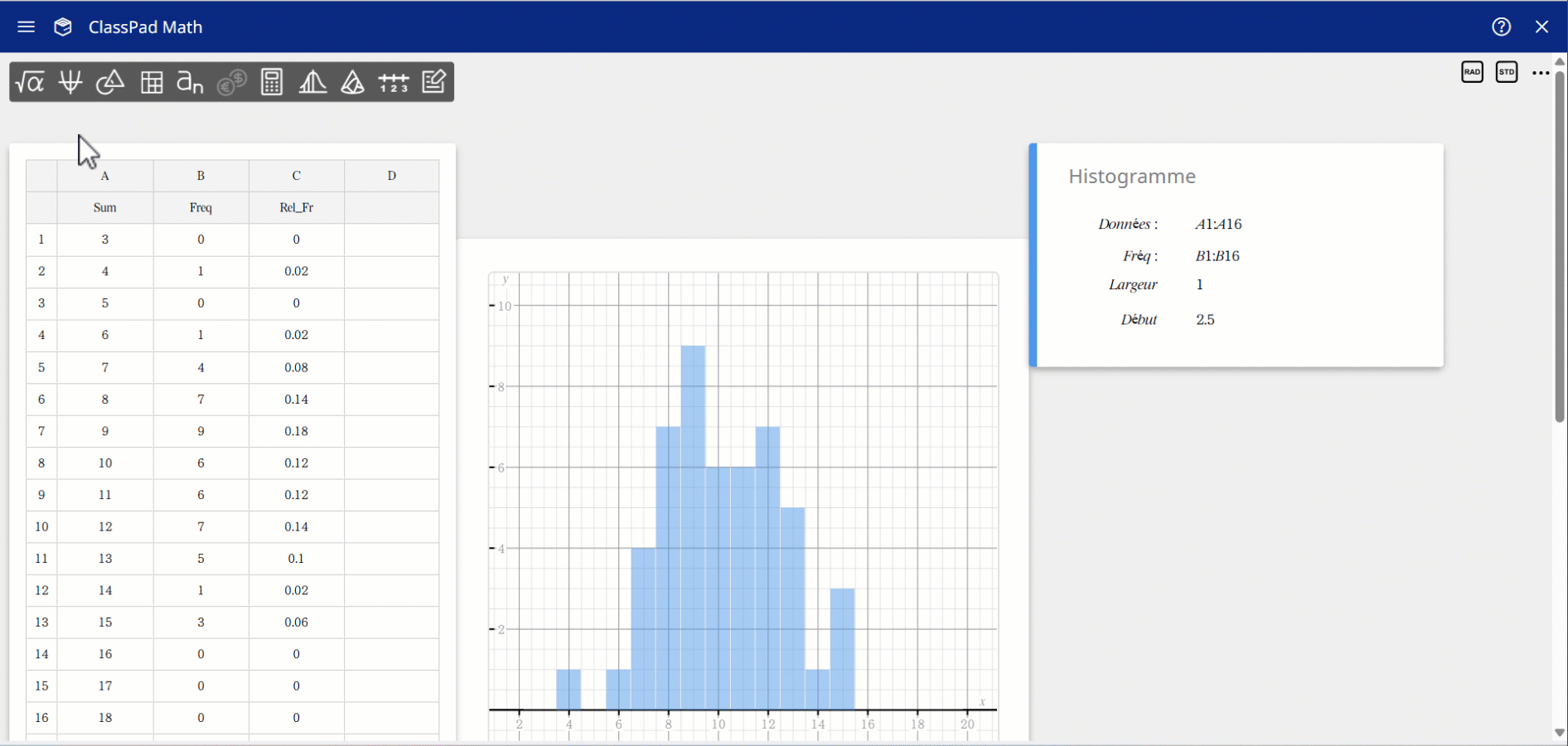Viewport: 1568px width, 746px height.
Task: Close the ClassPad Math app with X
Action: coord(1541,27)
